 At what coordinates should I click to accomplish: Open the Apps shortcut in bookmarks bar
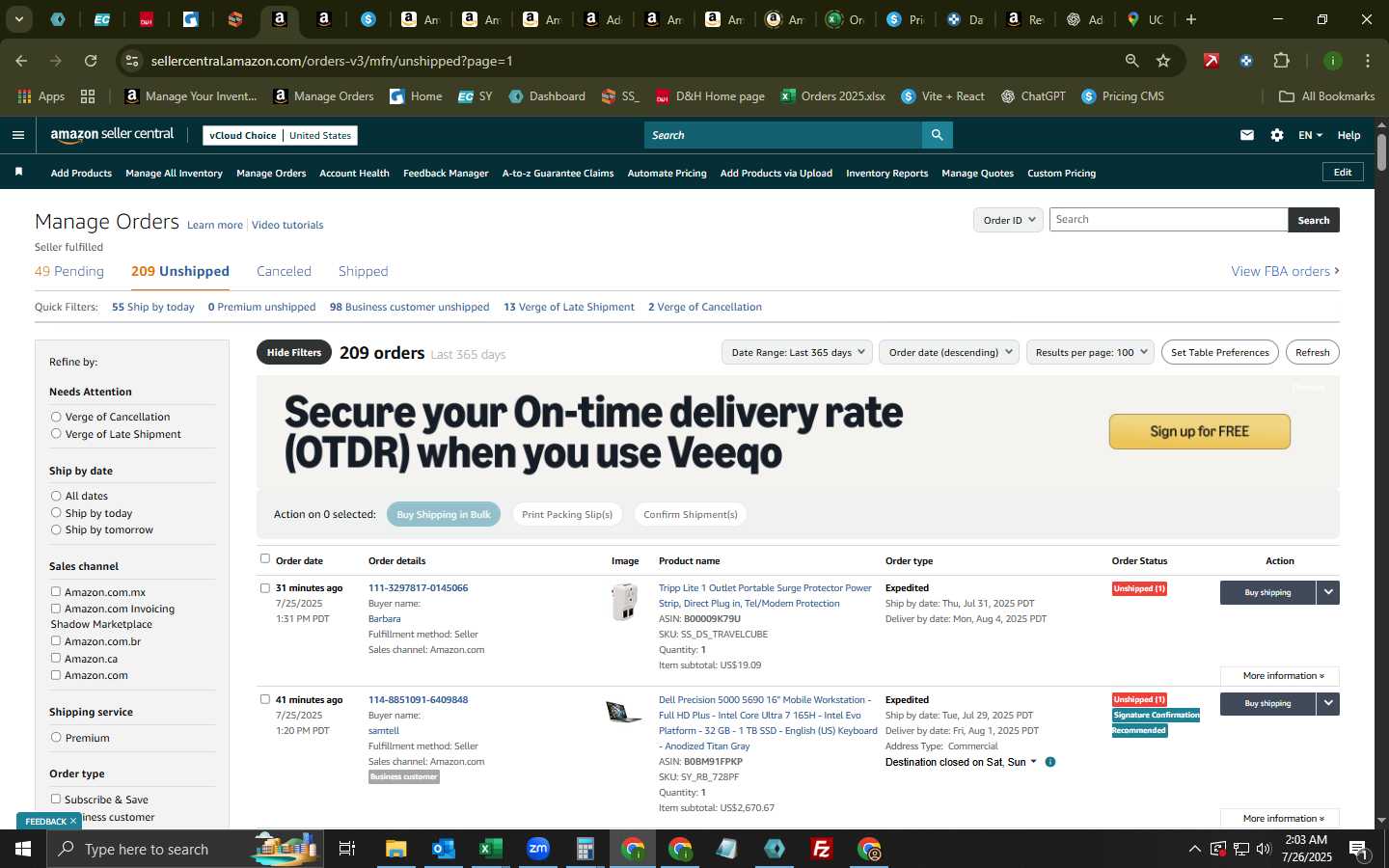(41, 96)
